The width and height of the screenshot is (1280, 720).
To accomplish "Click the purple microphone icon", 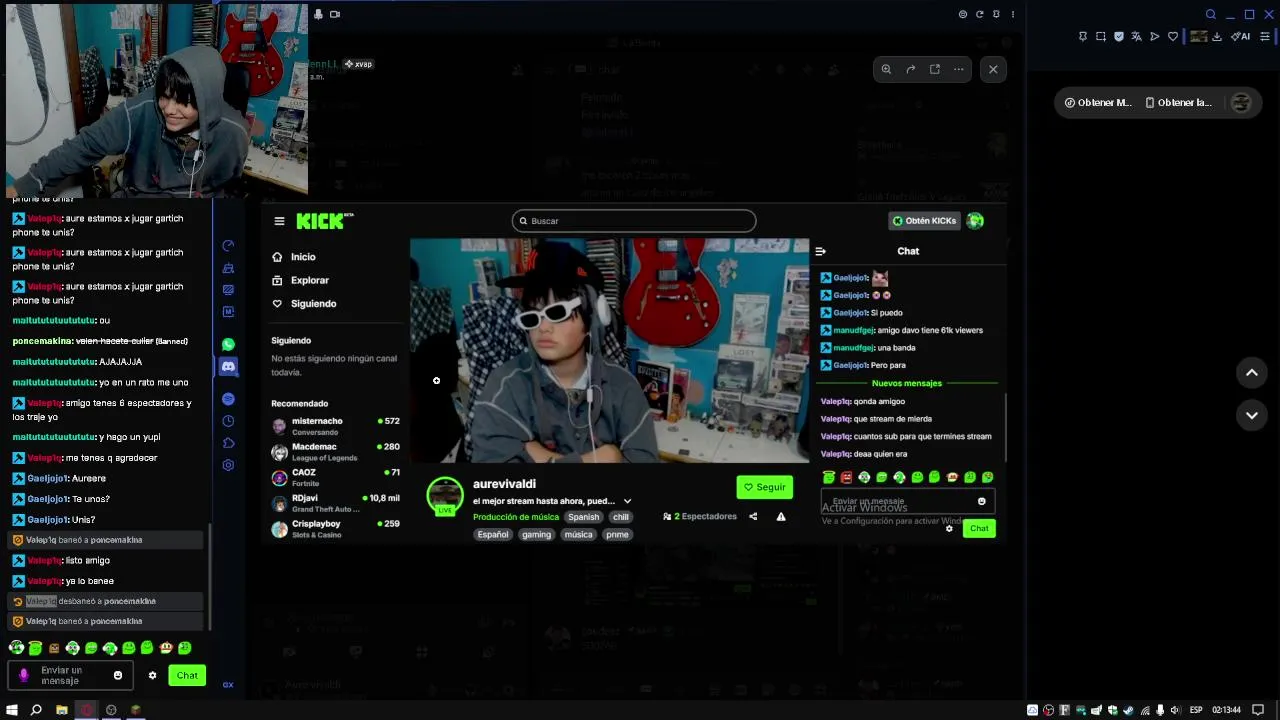I will [x=24, y=675].
